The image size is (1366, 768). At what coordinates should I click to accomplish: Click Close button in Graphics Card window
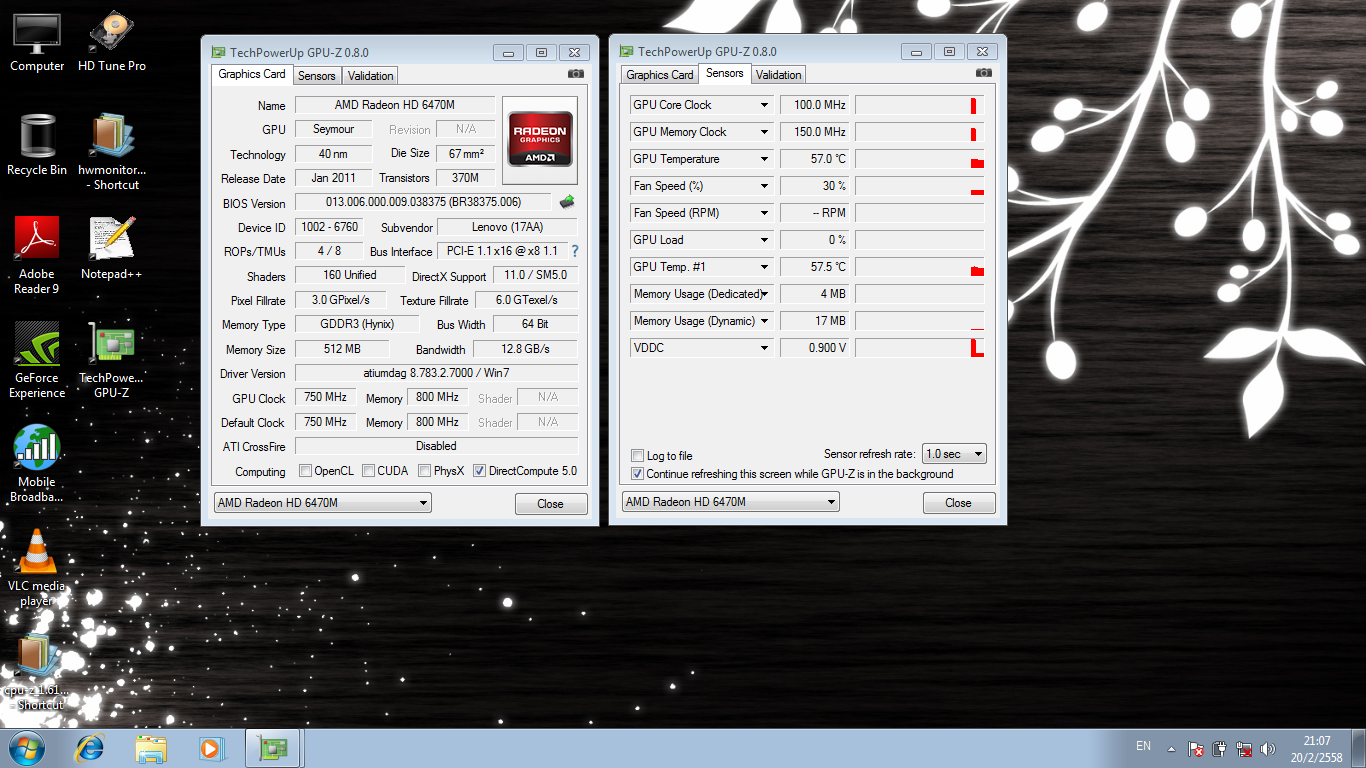tap(551, 504)
